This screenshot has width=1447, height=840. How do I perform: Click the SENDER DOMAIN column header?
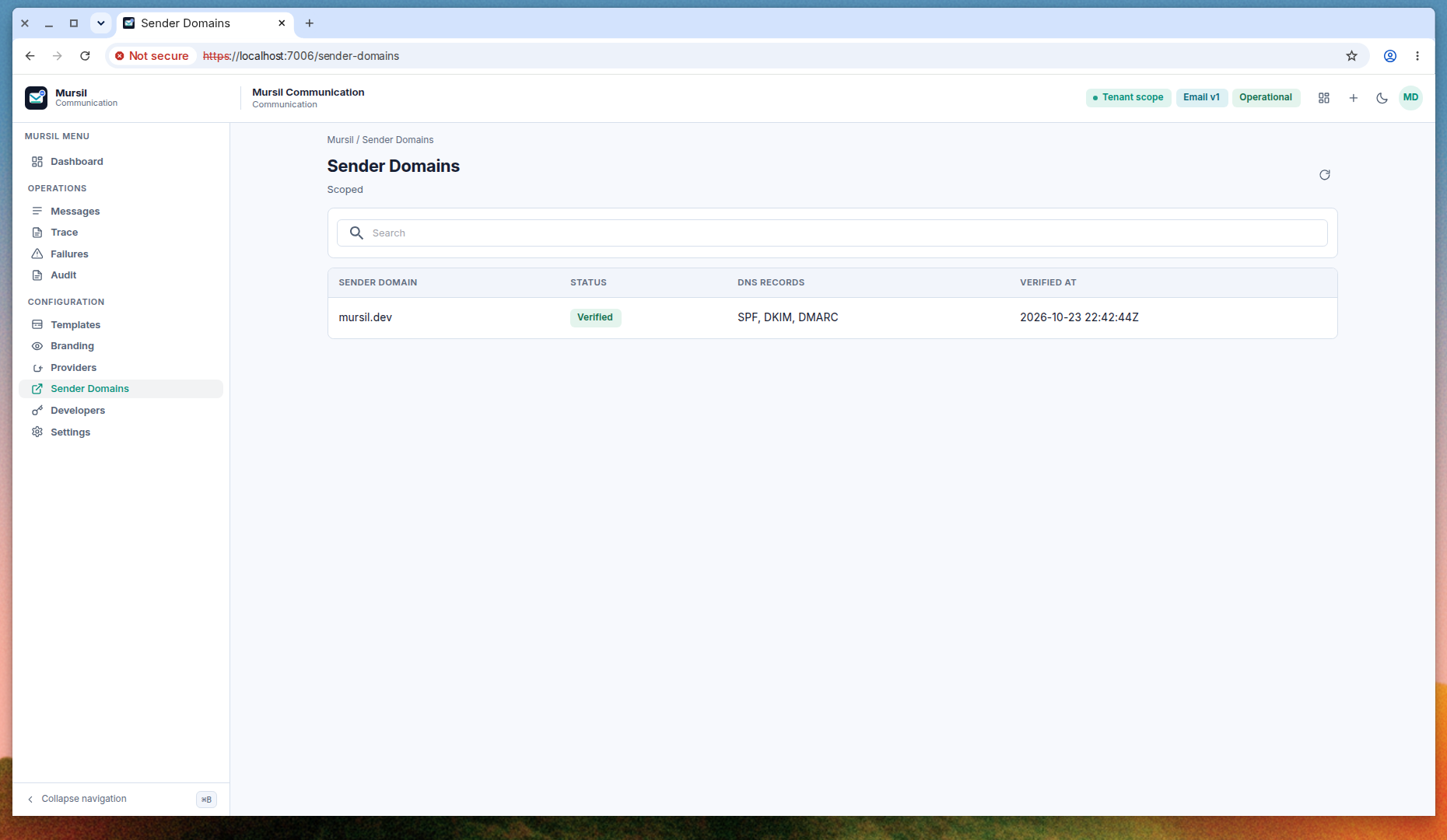coord(378,283)
